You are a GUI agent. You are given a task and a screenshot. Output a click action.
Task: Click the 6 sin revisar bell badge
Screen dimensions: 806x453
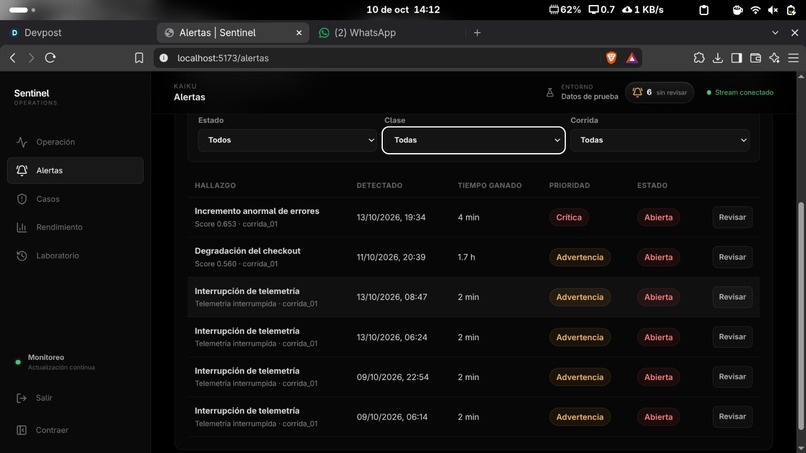point(660,93)
